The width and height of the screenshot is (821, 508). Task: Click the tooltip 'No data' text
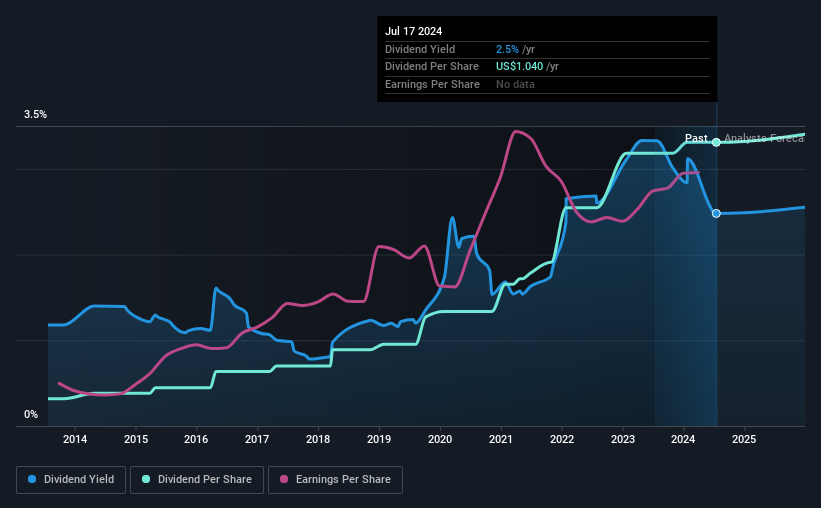pos(515,84)
